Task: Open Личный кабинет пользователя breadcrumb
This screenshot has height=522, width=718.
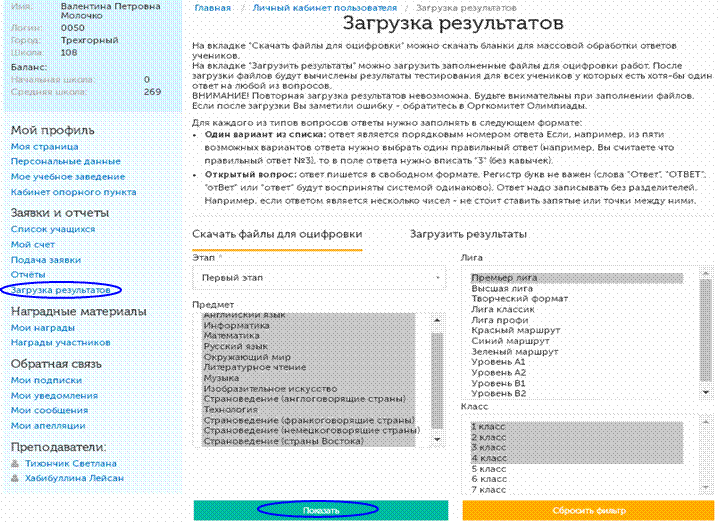Action: pos(325,8)
